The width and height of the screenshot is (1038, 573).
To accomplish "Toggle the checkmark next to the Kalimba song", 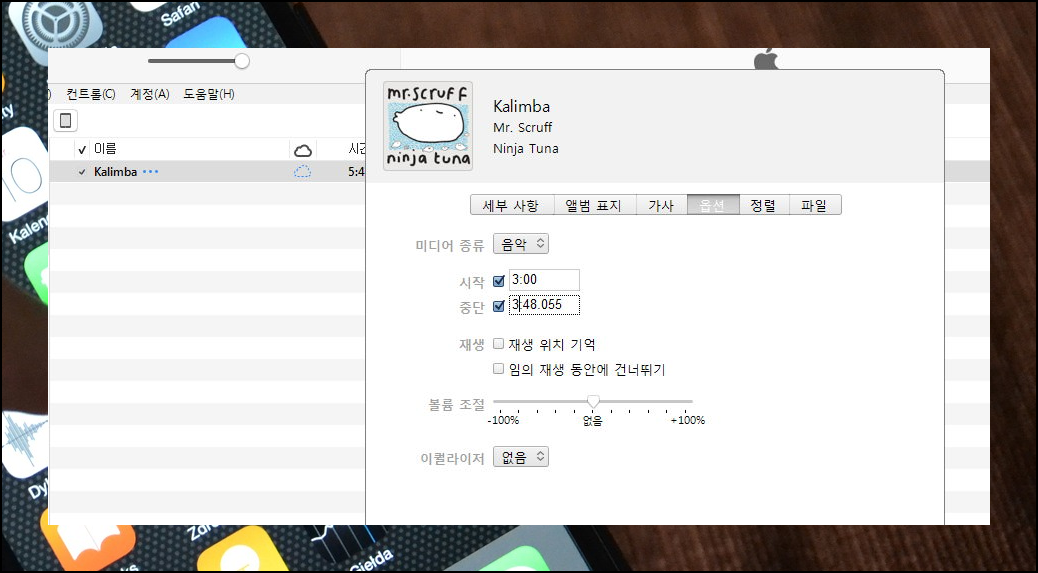I will [x=82, y=172].
